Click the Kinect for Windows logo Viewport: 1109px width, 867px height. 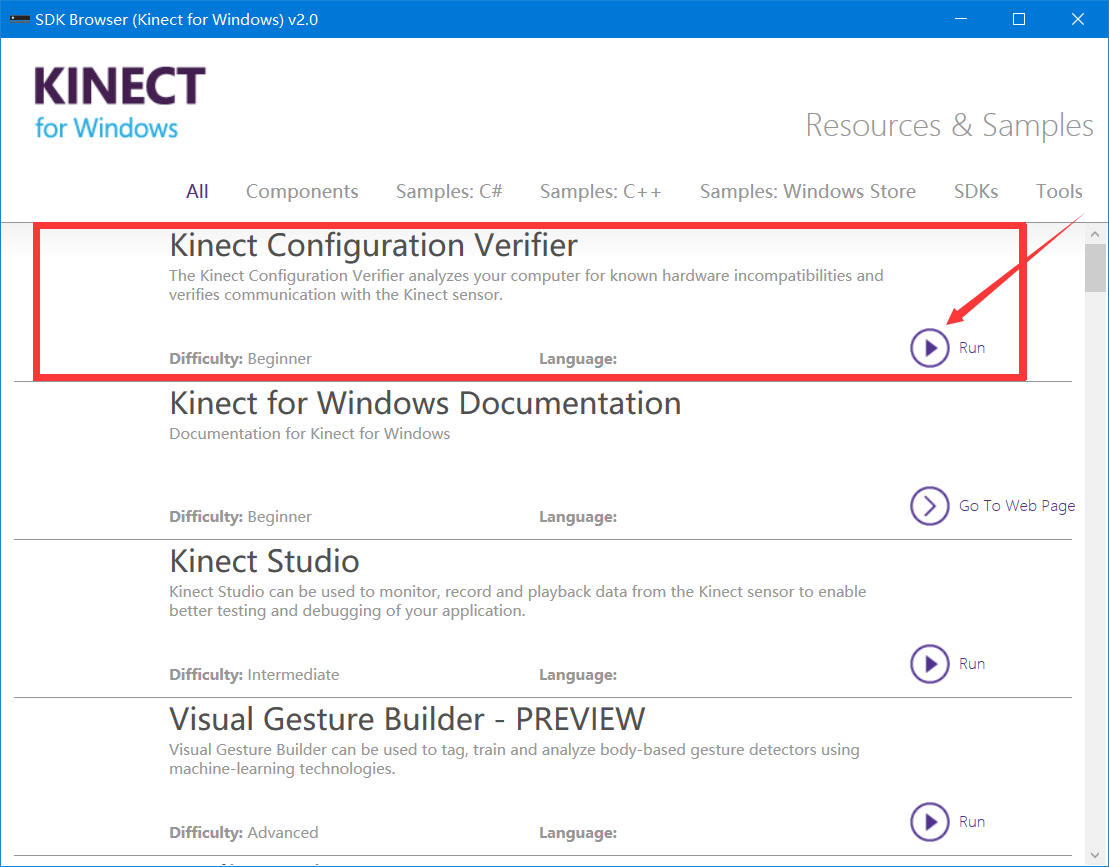(x=118, y=100)
